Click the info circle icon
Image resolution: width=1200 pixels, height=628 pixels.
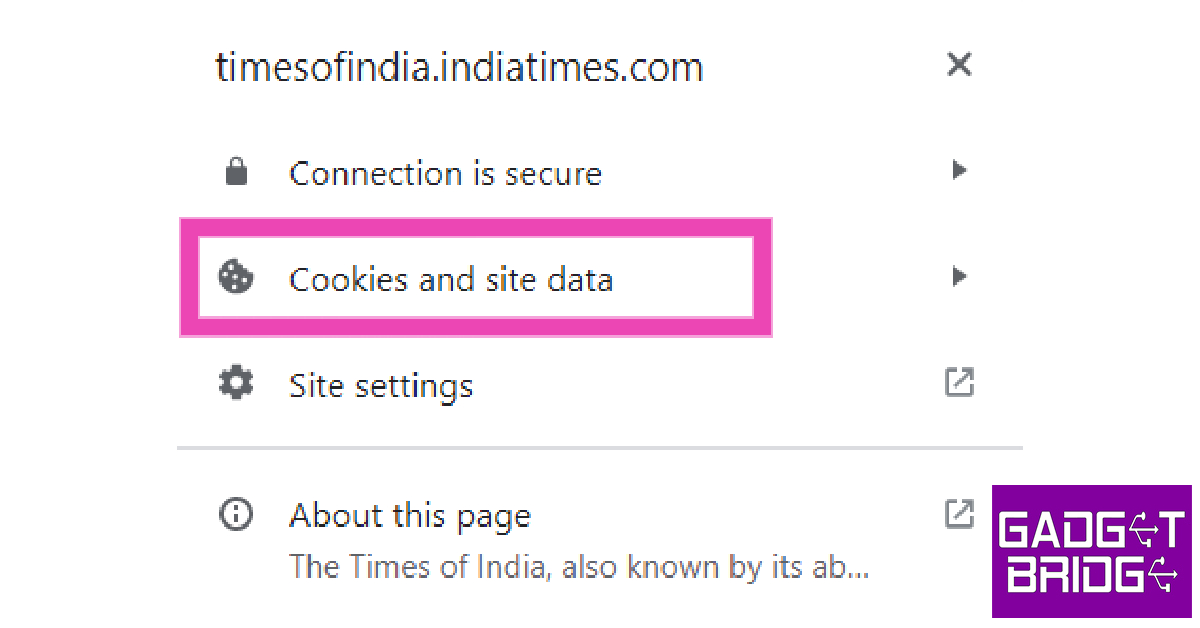pyautogui.click(x=236, y=515)
